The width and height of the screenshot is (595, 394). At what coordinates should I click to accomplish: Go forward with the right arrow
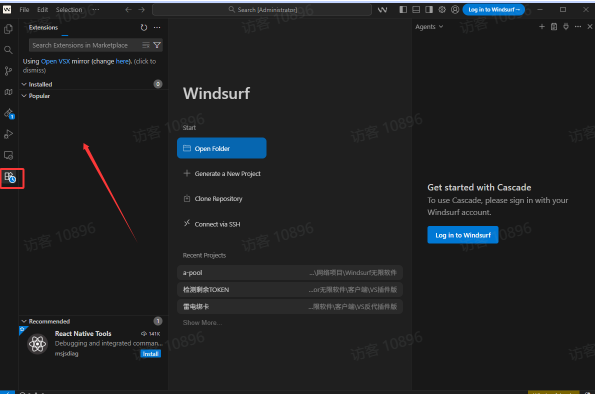[142, 9]
